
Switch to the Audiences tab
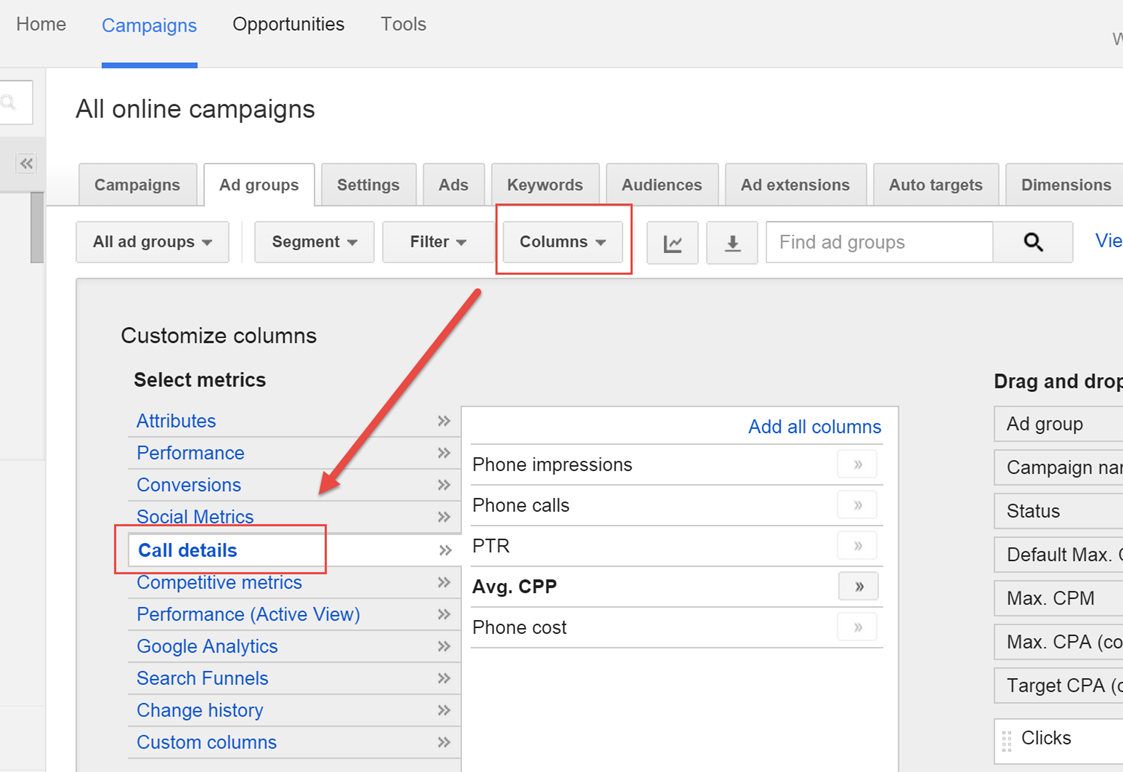click(x=662, y=185)
